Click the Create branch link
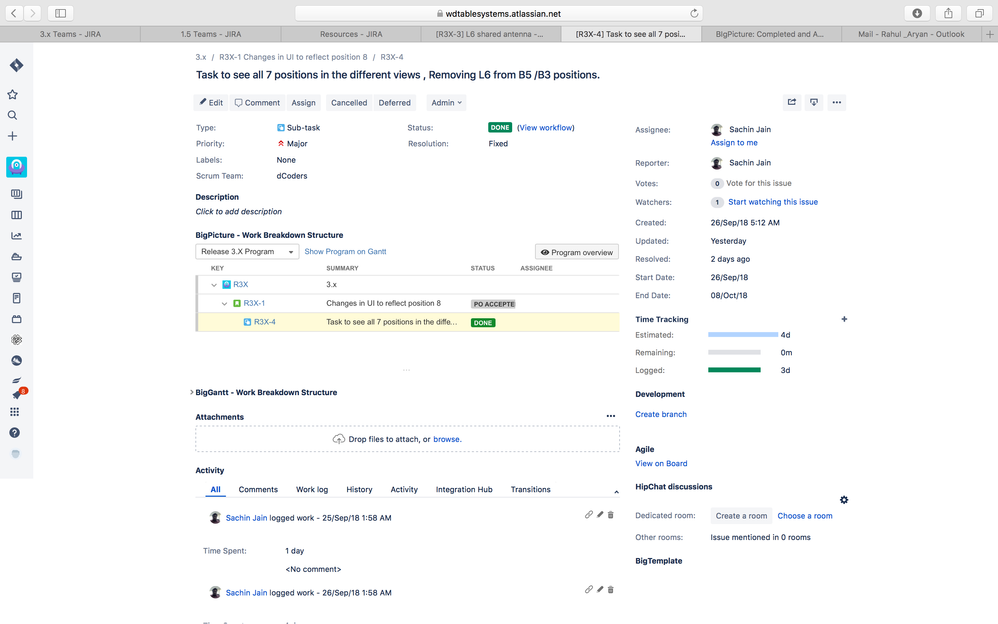This screenshot has height=624, width=998. coord(661,414)
